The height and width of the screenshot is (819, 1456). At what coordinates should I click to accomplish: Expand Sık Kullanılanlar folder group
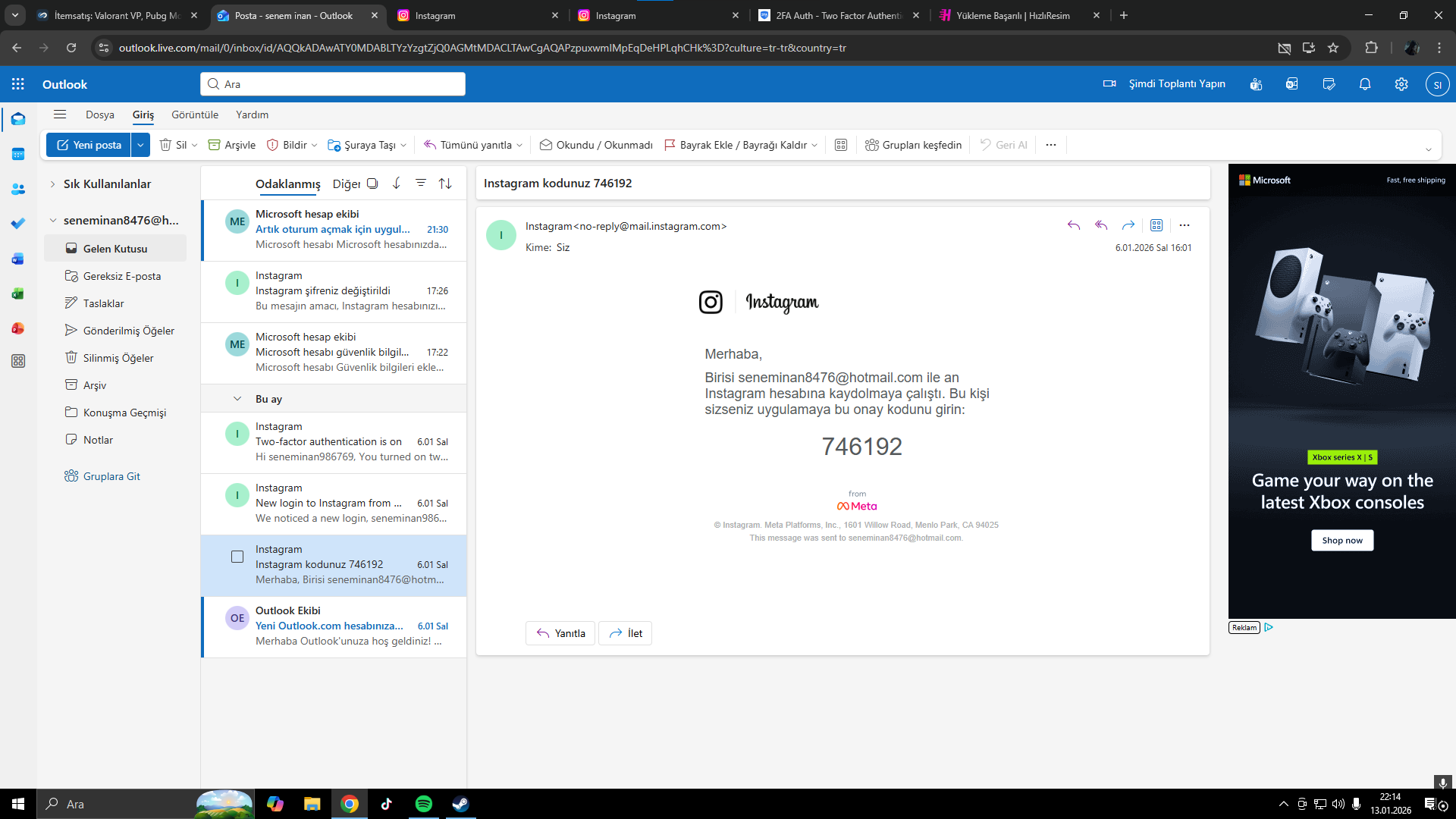(52, 184)
